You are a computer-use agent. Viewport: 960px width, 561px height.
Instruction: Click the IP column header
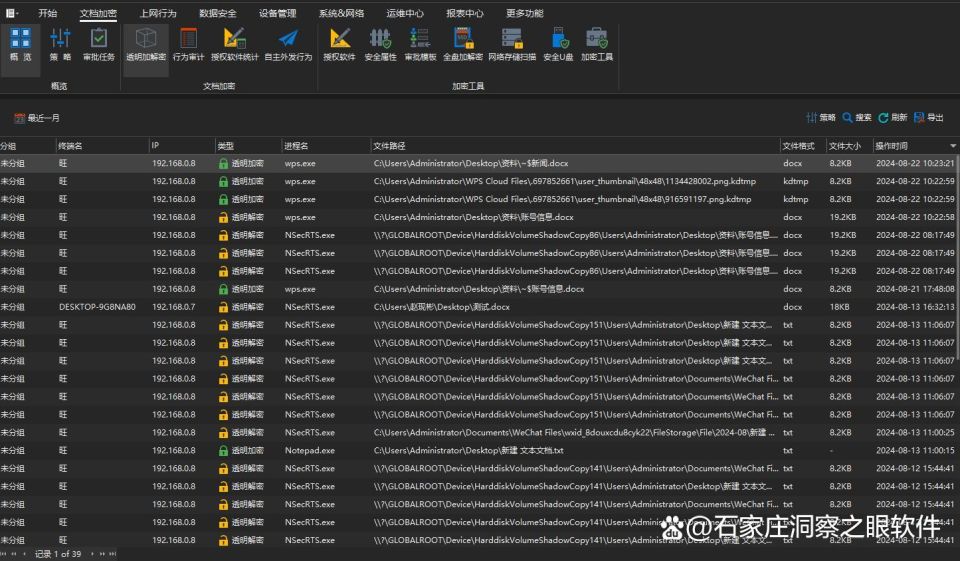click(x=156, y=146)
